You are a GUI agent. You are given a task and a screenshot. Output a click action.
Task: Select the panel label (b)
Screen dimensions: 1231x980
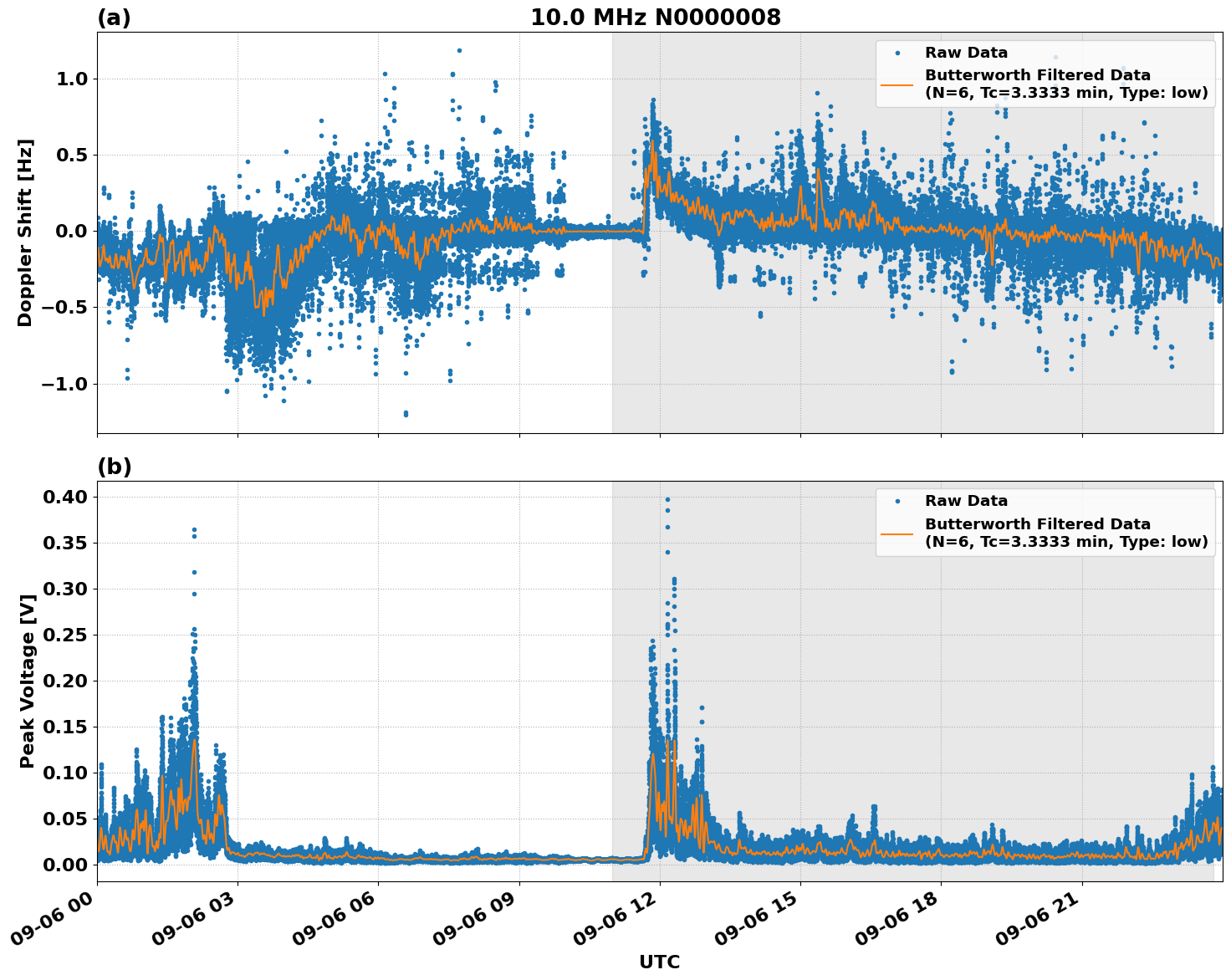pyautogui.click(x=114, y=465)
